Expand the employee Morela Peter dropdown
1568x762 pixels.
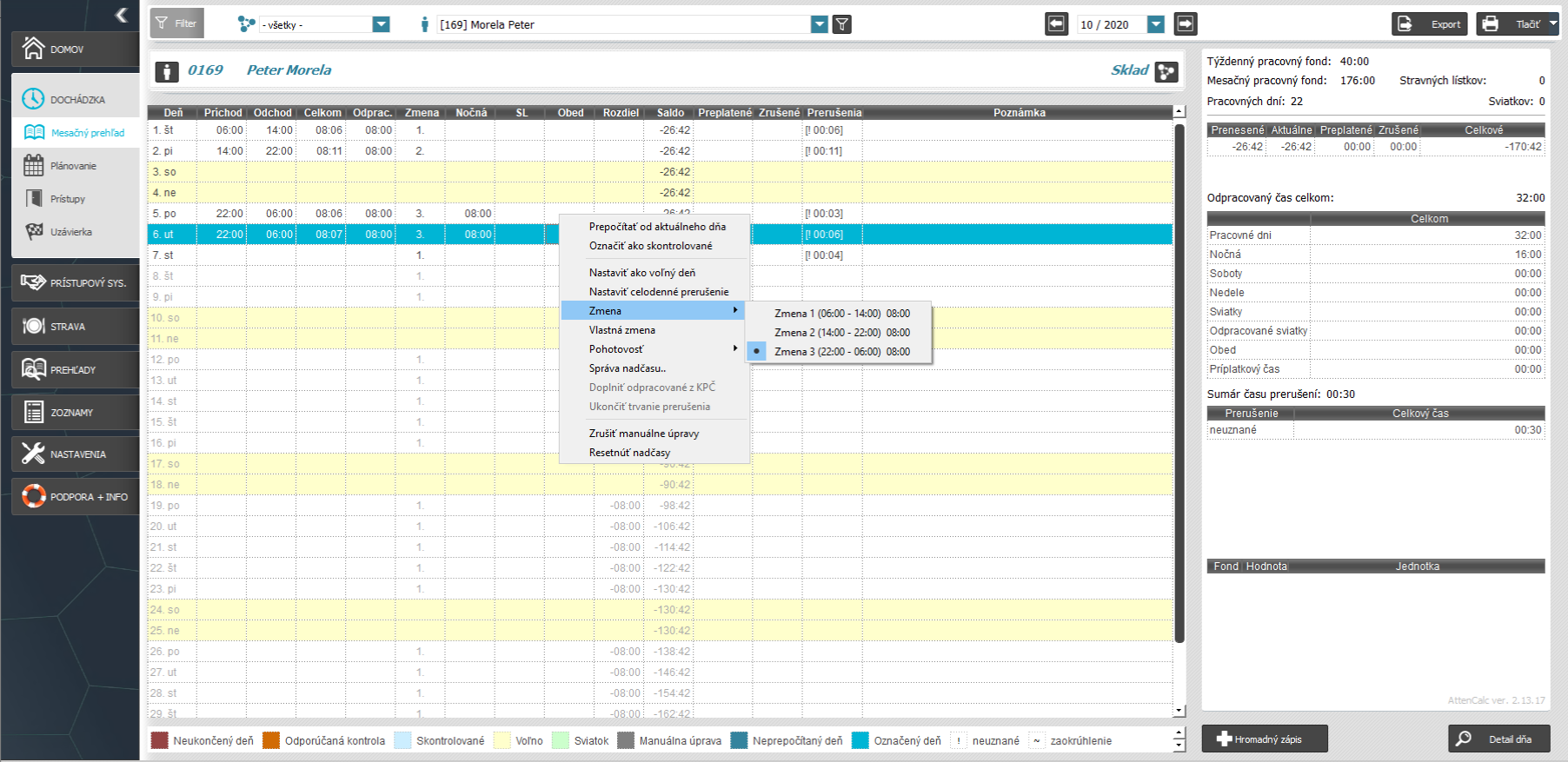point(820,24)
